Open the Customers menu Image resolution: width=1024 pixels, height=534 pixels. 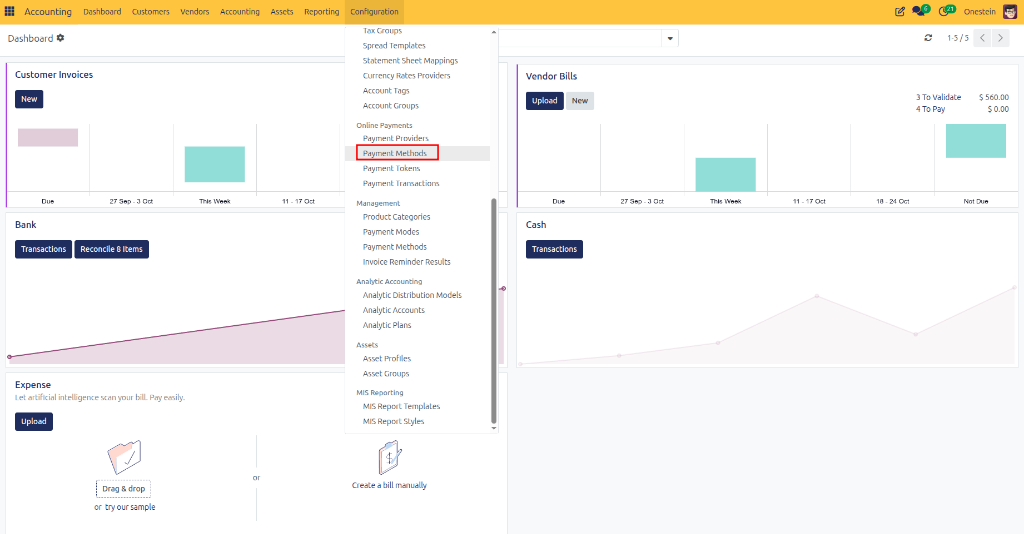150,12
